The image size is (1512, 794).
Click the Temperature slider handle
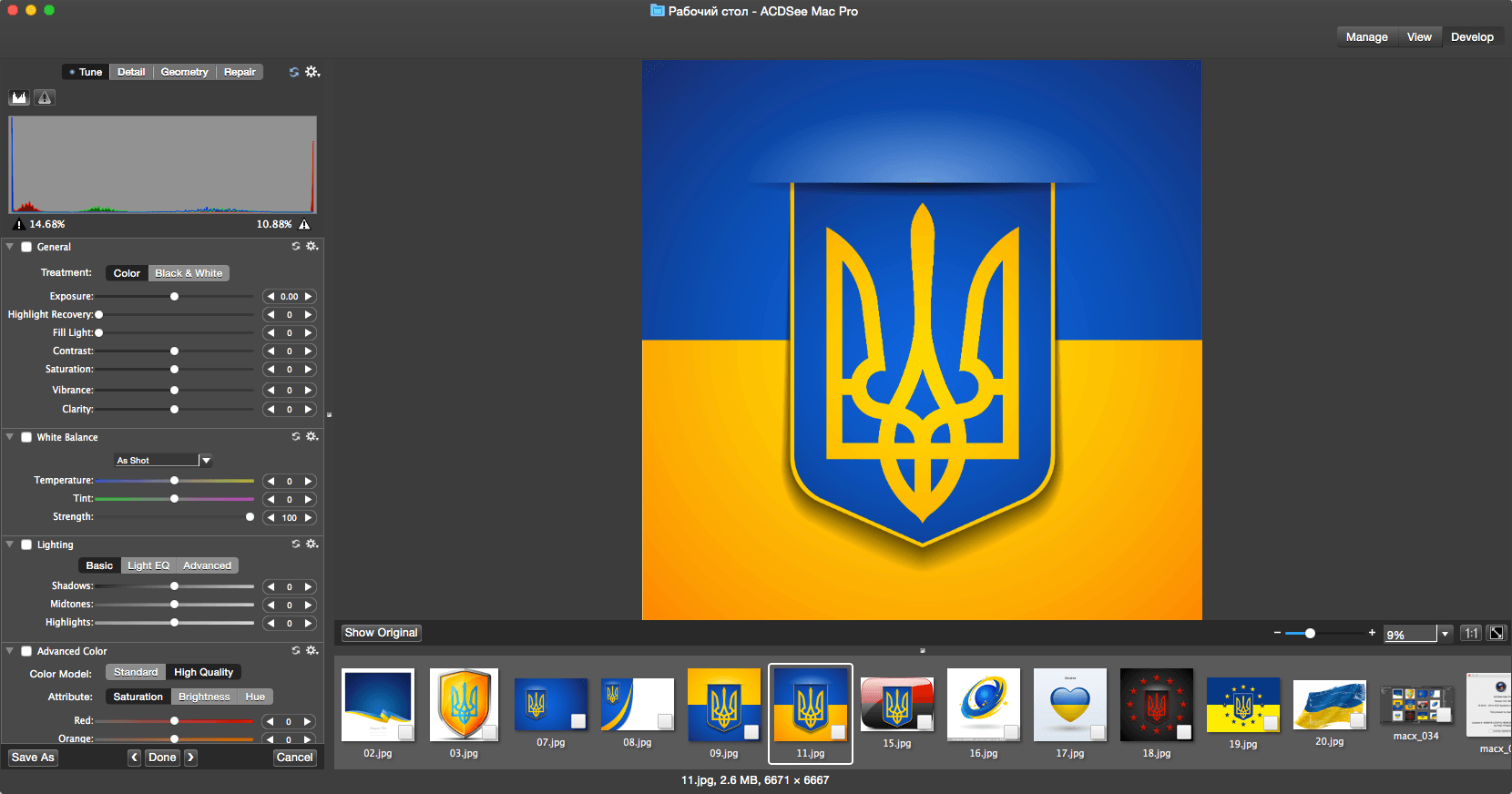pos(174,481)
